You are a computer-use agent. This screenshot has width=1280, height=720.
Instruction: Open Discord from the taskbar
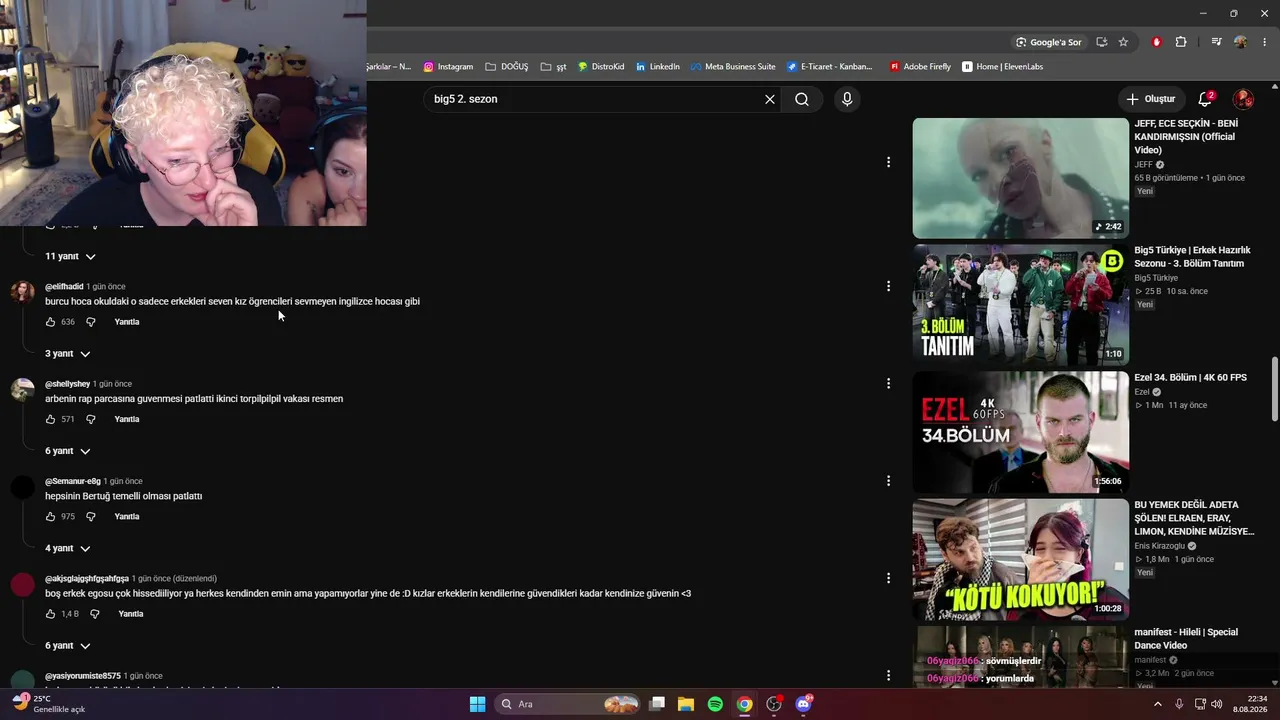point(803,704)
